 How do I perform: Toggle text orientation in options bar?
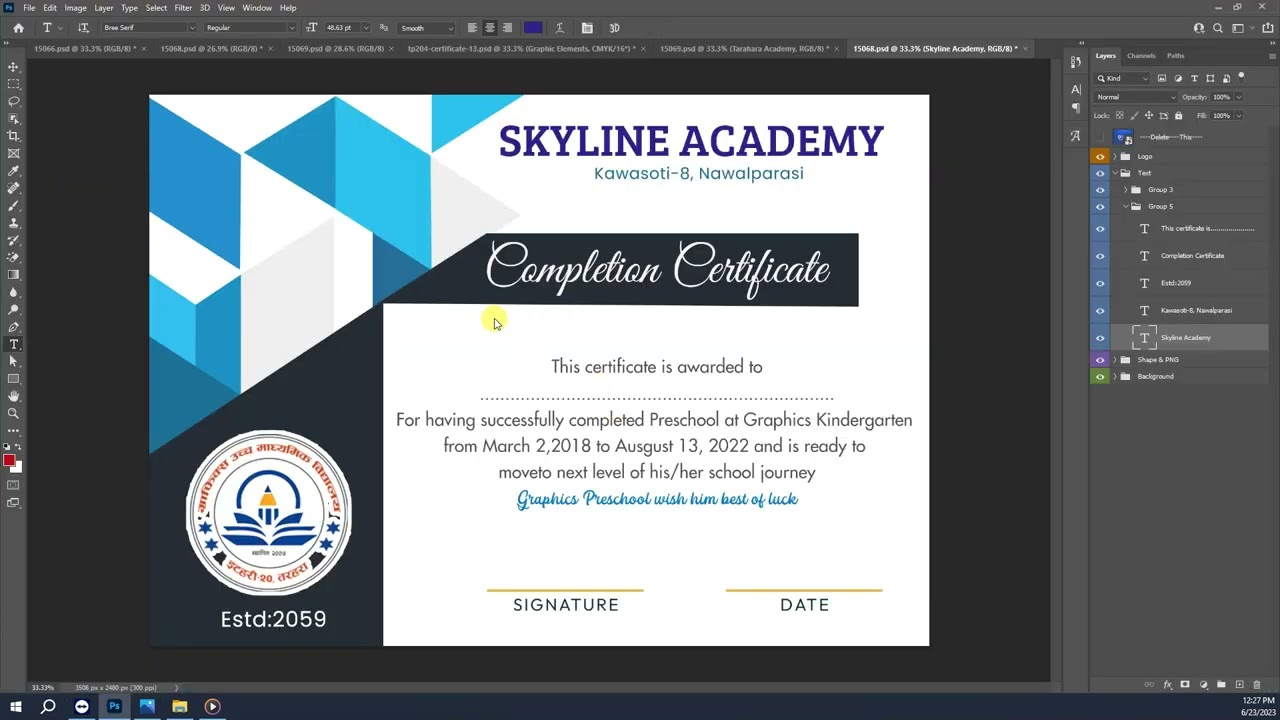click(83, 28)
